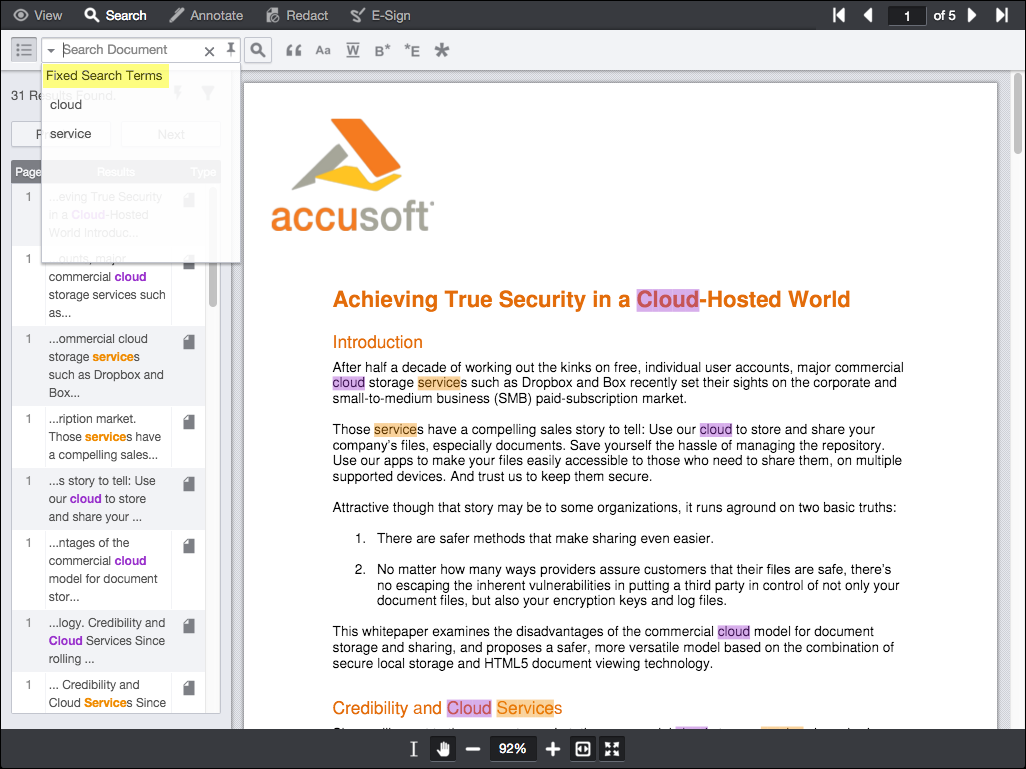Click highlighted "Cloud" in the document title
Image resolution: width=1026 pixels, height=769 pixels.
click(667, 300)
